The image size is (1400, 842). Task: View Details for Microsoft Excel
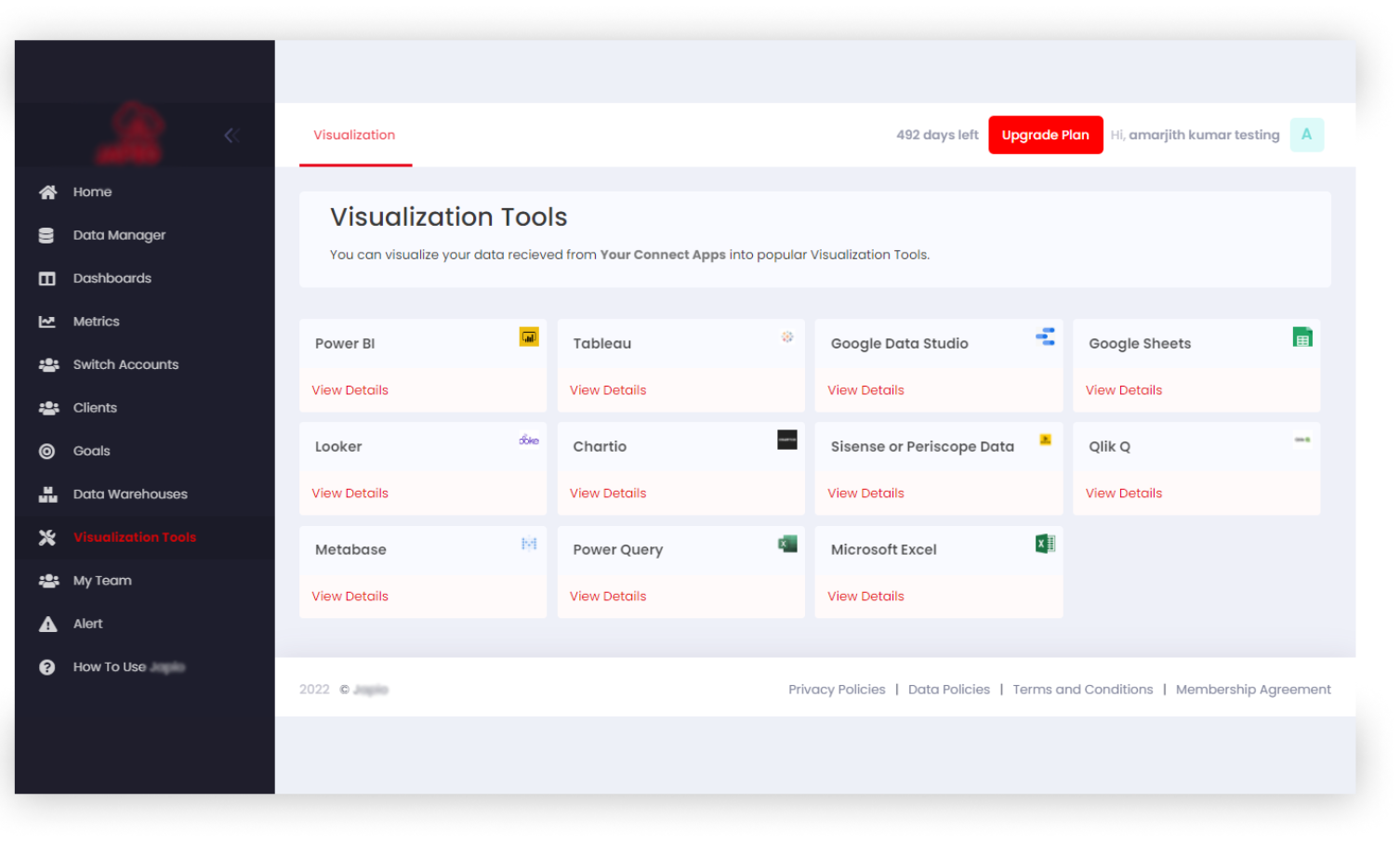[865, 597]
